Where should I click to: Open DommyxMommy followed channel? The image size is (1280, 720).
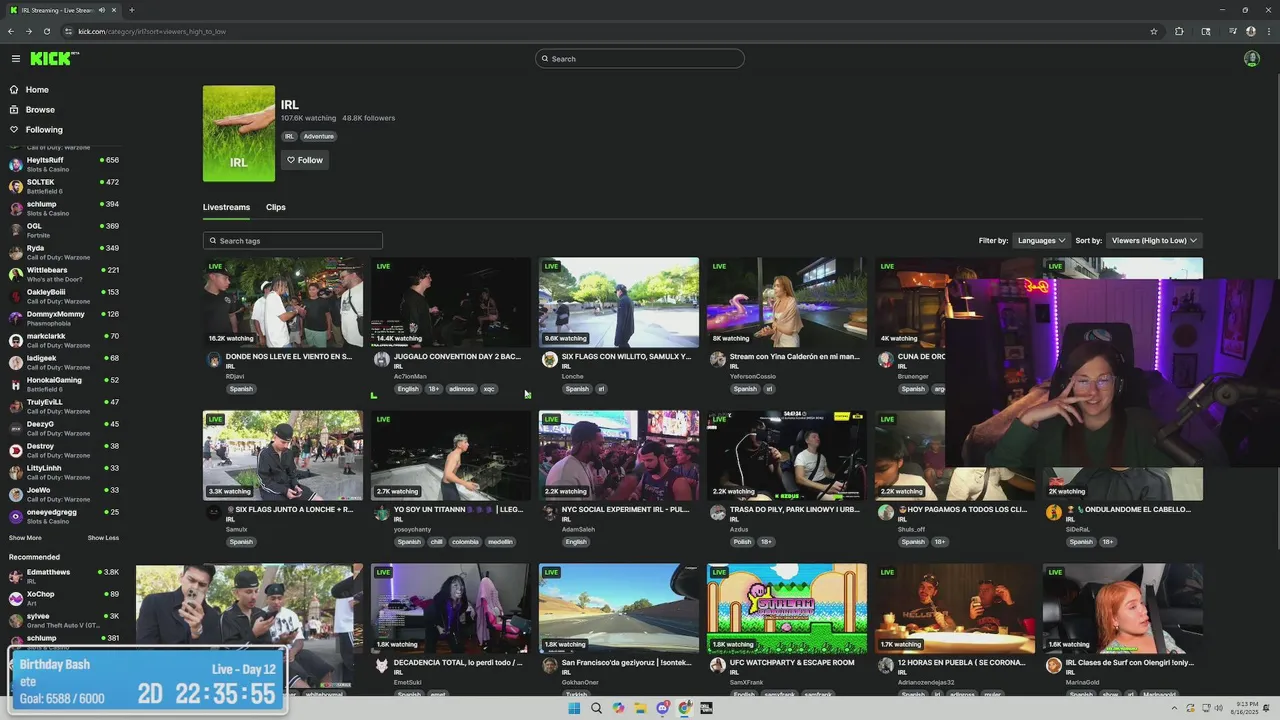point(63,318)
